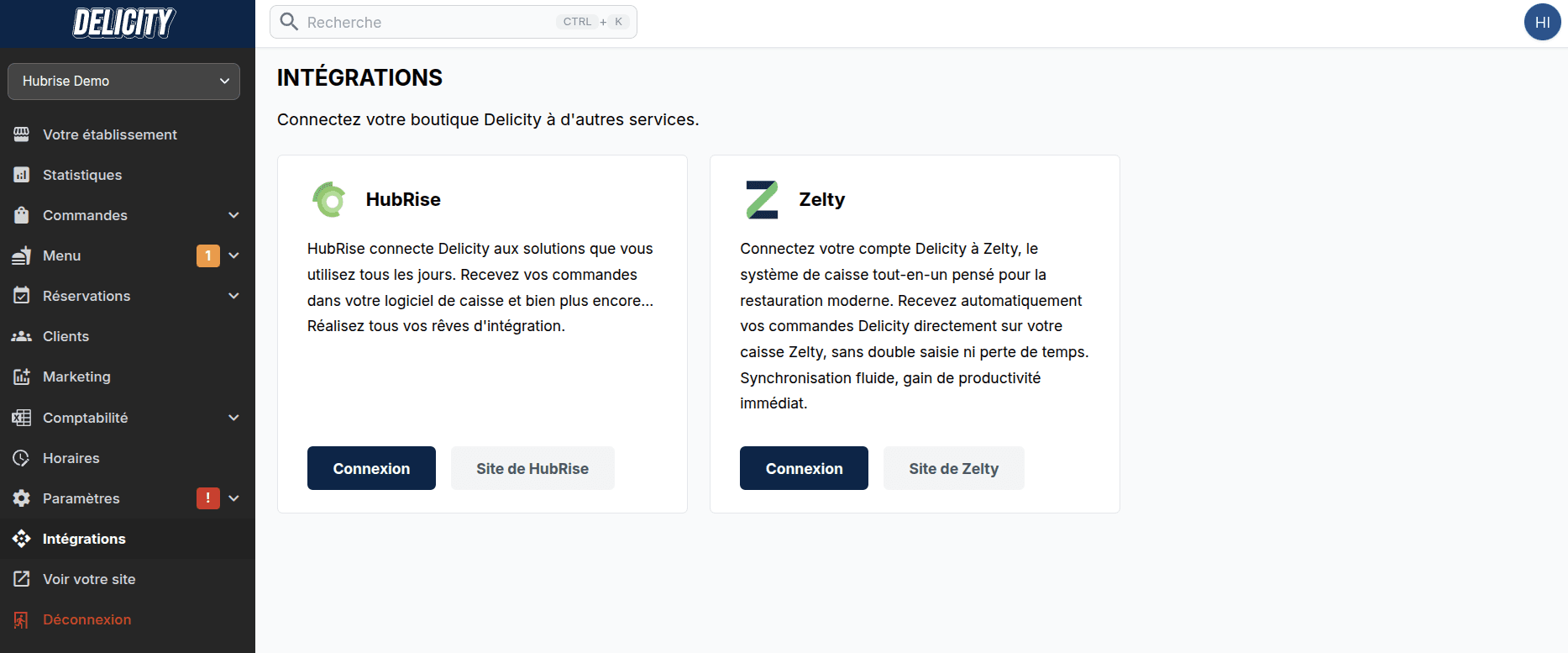Image resolution: width=1568 pixels, height=653 pixels.
Task: Click the CTRL + K shortcut hint
Action: point(593,22)
